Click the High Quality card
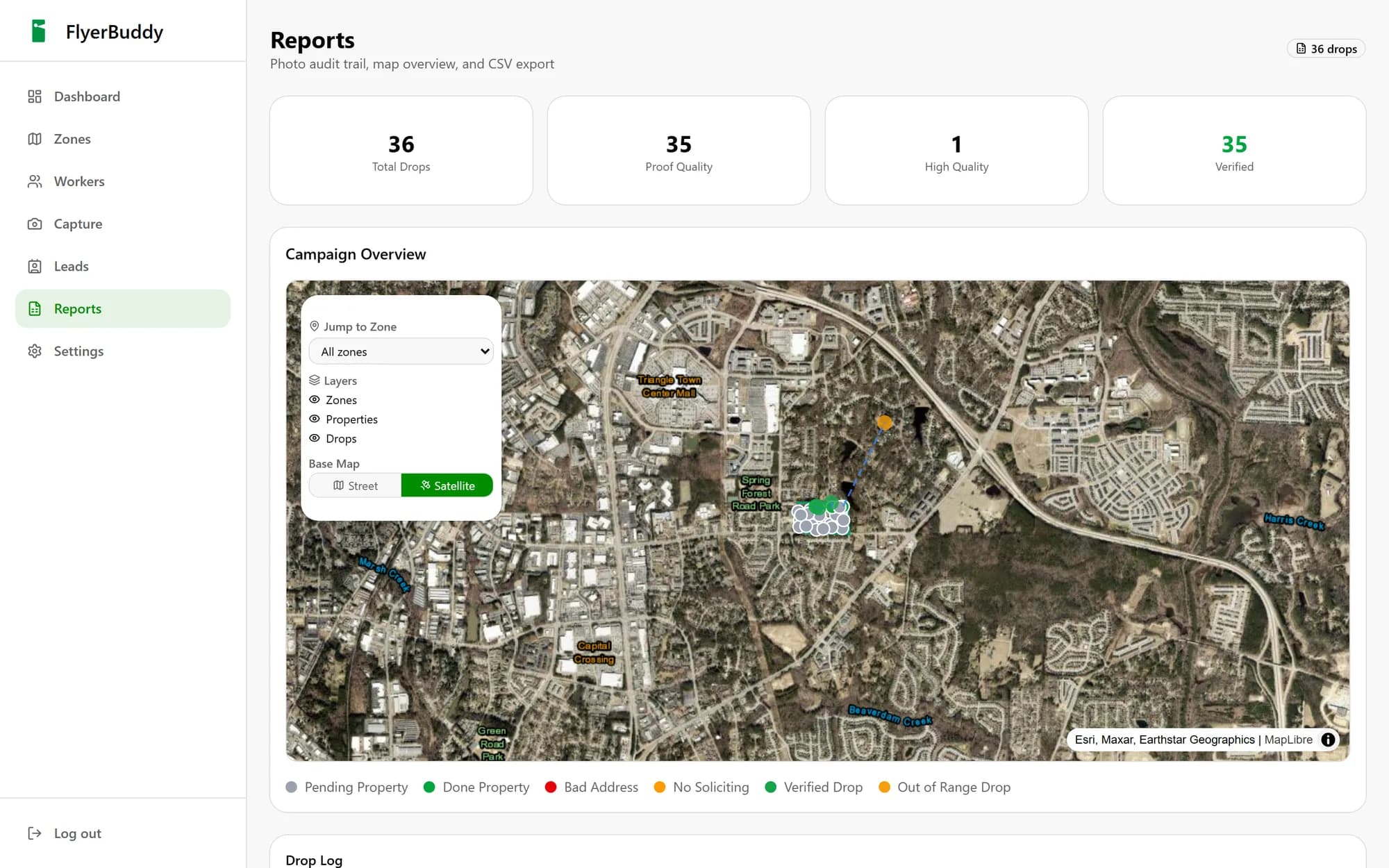 pyautogui.click(x=956, y=150)
